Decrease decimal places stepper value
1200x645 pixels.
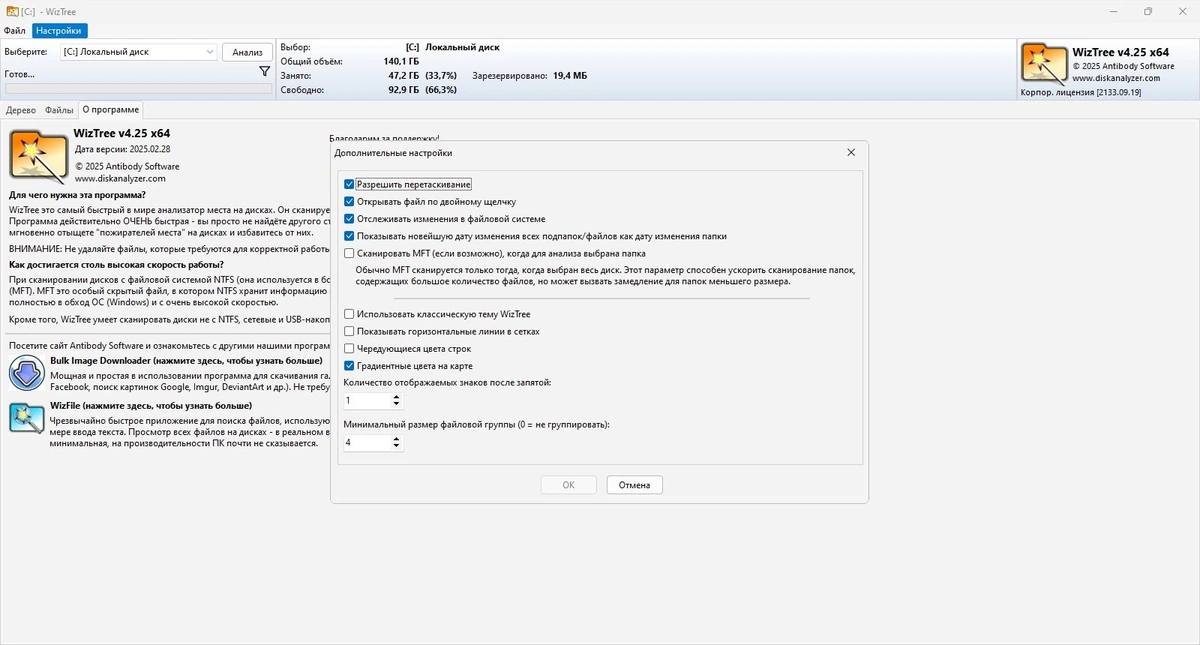397,404
